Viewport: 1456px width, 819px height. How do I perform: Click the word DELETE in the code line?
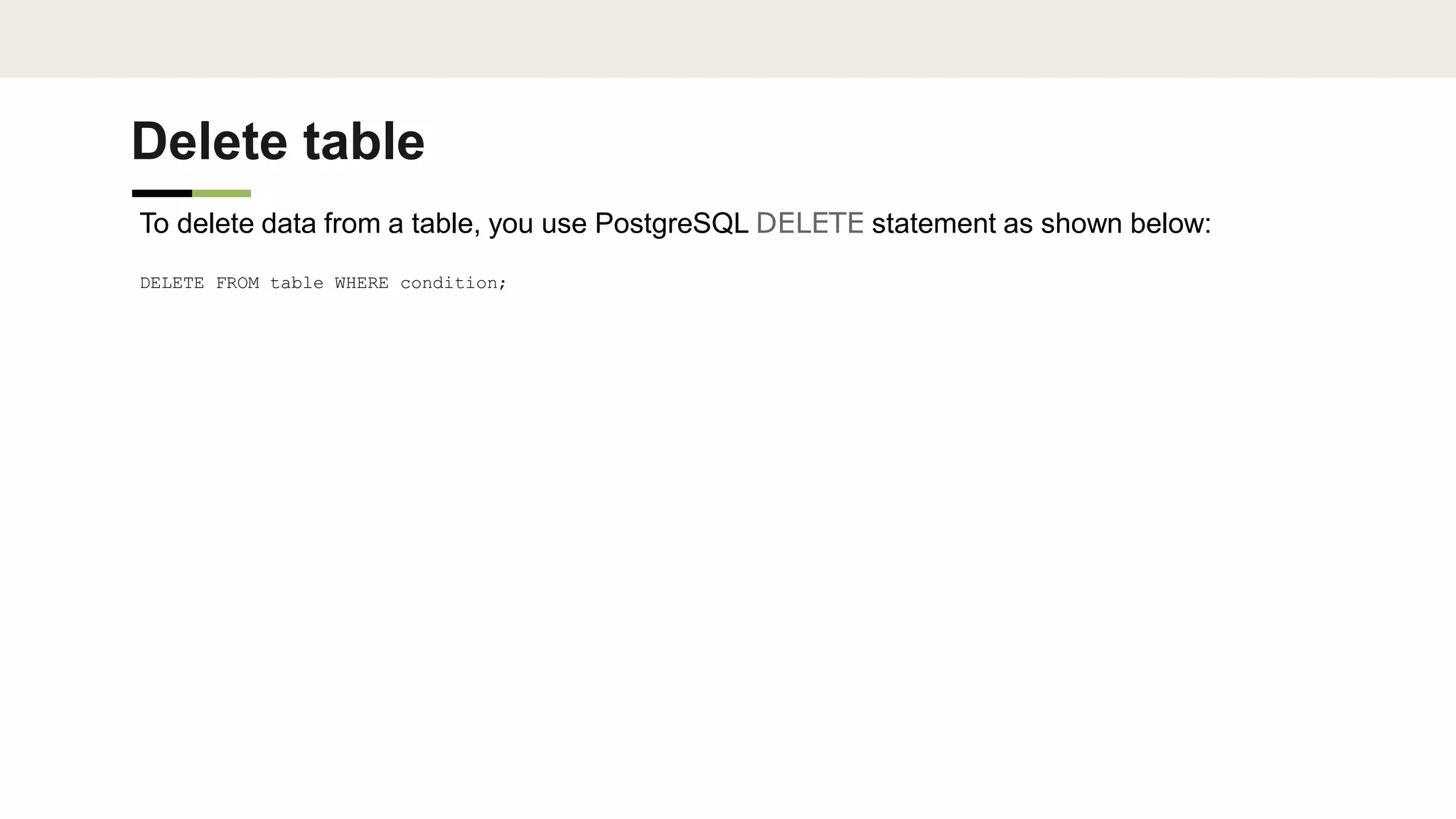[x=172, y=283]
